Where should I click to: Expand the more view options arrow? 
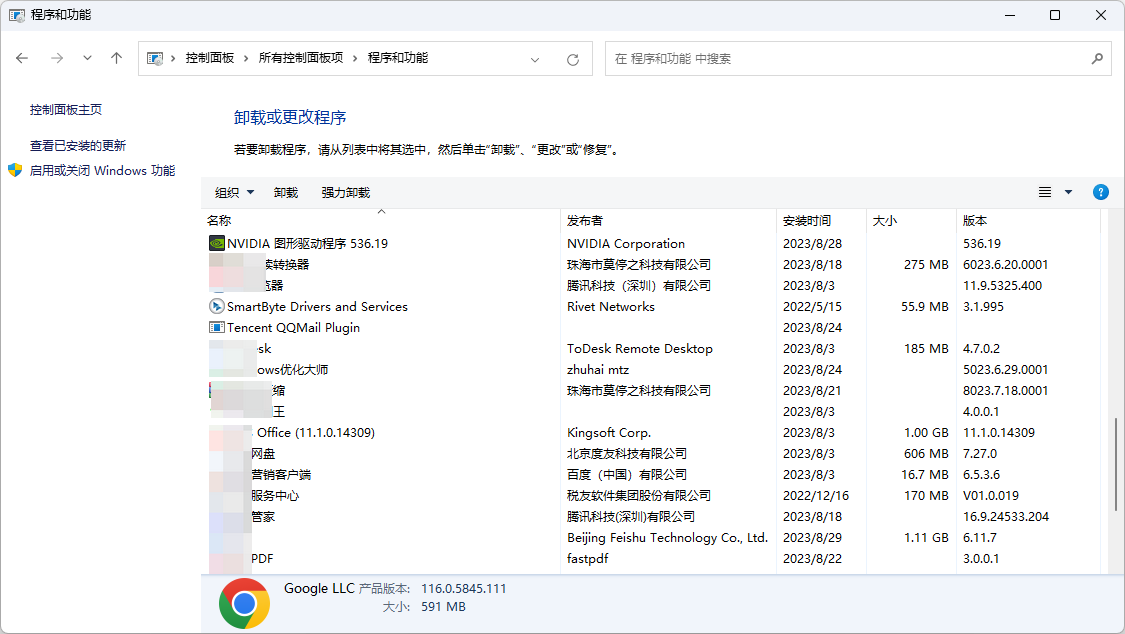(1068, 192)
